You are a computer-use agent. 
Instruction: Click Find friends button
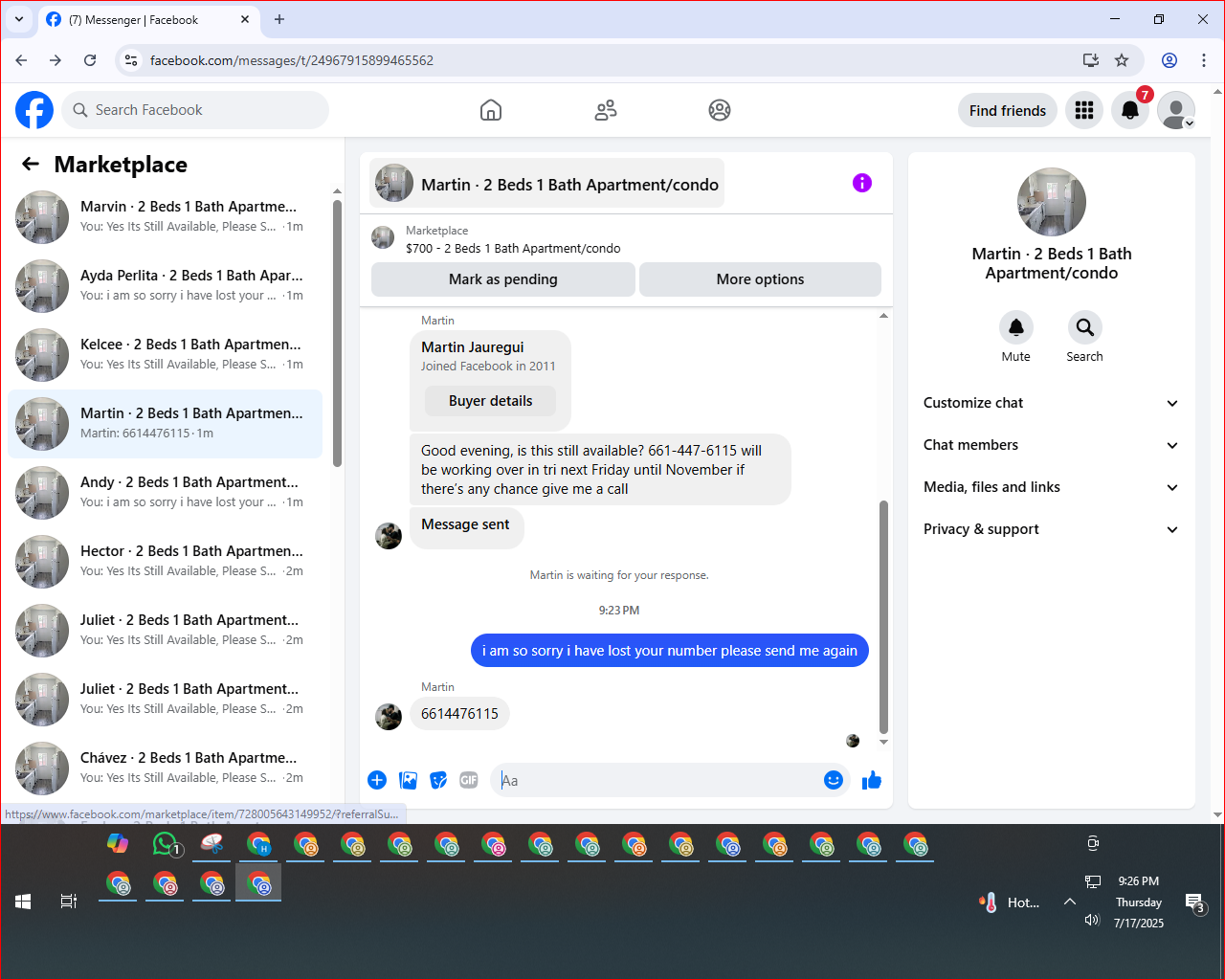(x=1008, y=111)
